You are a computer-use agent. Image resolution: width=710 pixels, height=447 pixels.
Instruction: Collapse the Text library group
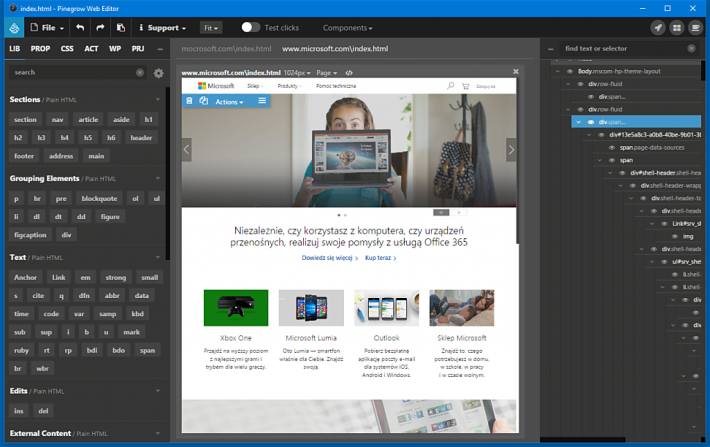click(x=158, y=257)
